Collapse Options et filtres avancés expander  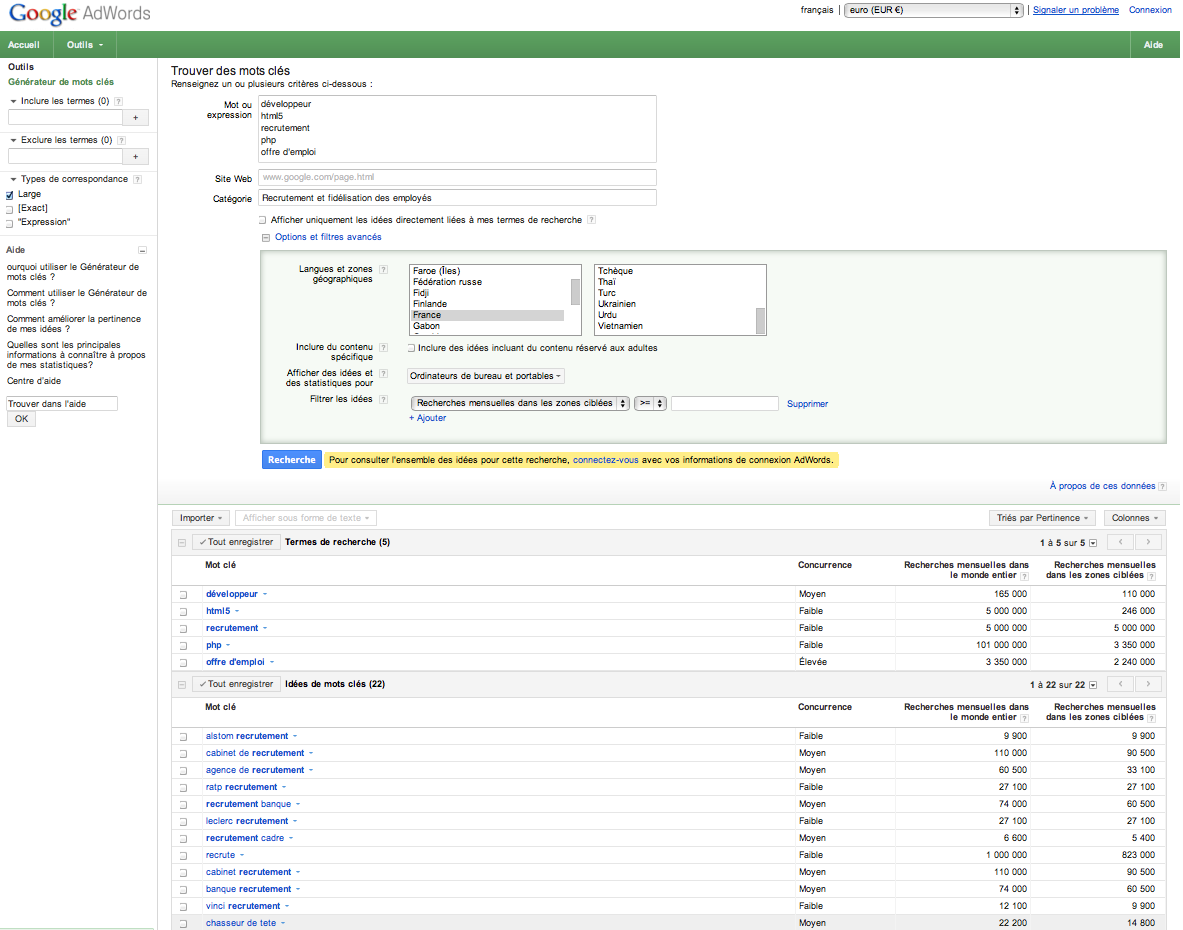pos(266,238)
